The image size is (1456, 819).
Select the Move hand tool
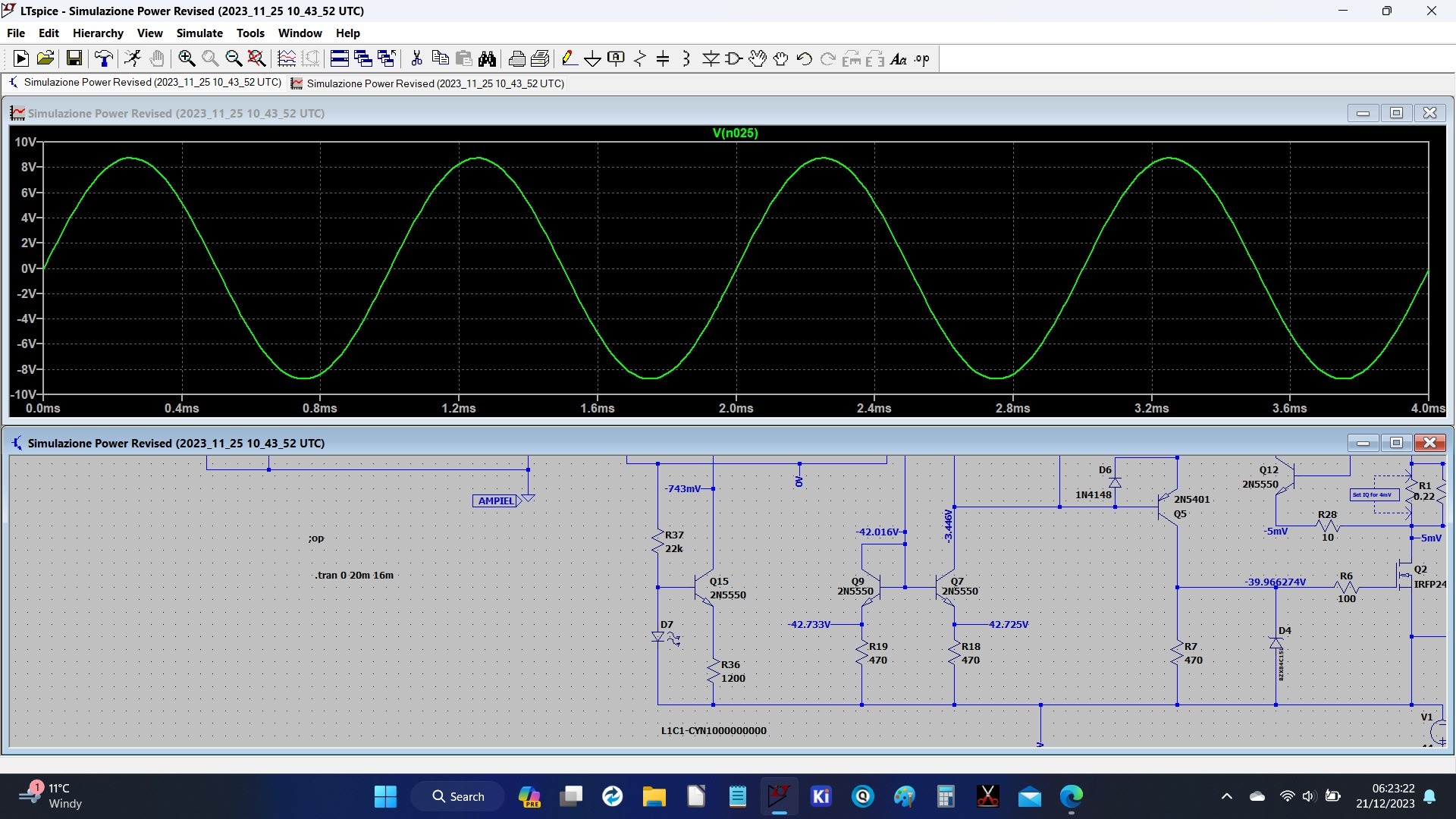(x=758, y=58)
